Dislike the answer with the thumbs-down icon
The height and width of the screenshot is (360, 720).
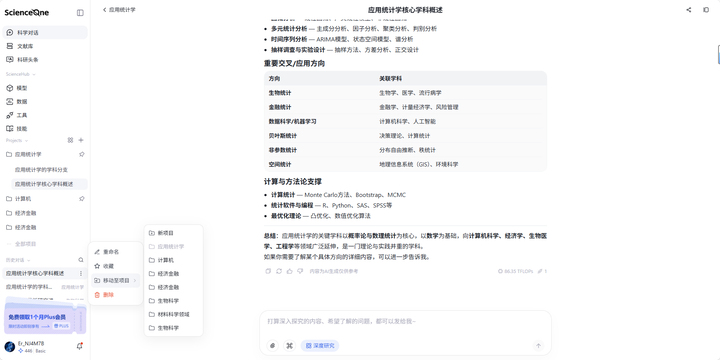[300, 271]
